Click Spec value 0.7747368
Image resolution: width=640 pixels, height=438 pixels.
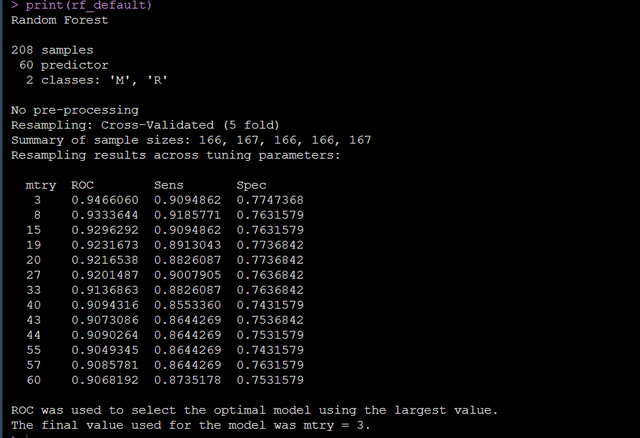[270, 200]
